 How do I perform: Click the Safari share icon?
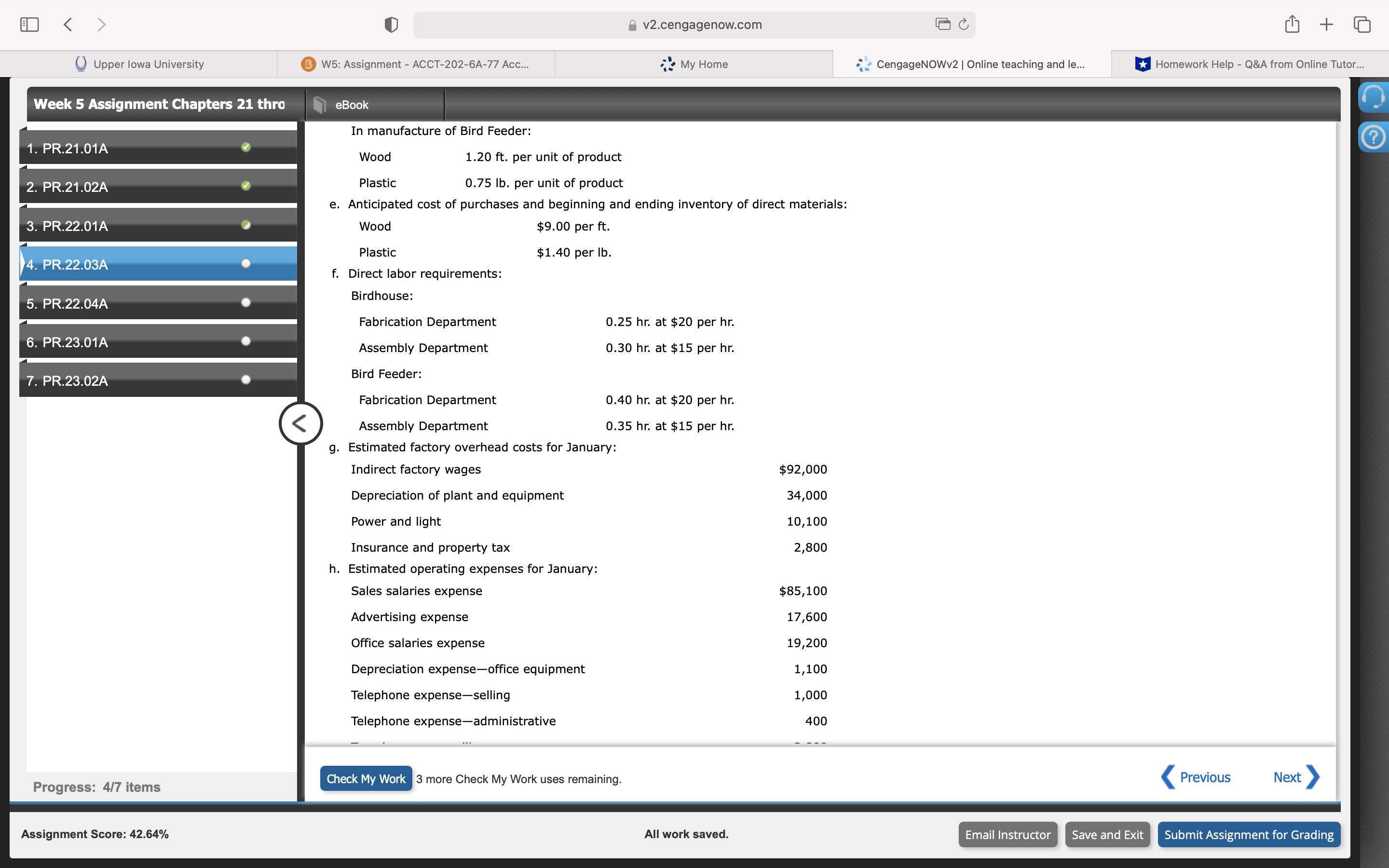tap(1292, 24)
